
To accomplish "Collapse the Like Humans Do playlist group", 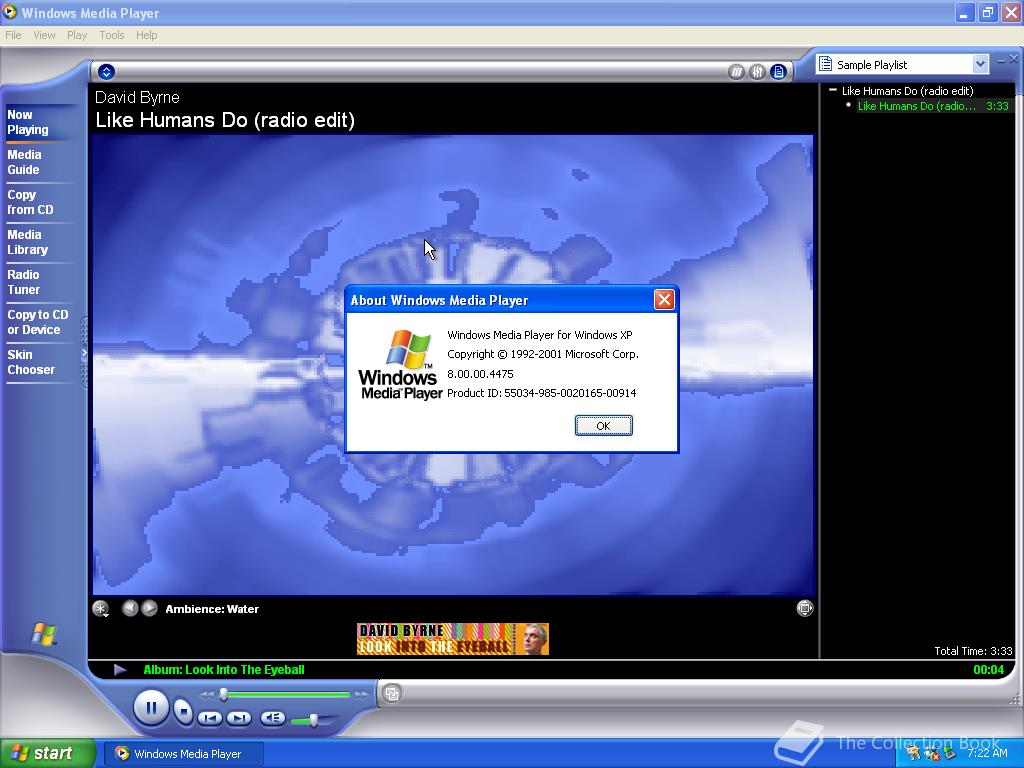I will click(833, 90).
